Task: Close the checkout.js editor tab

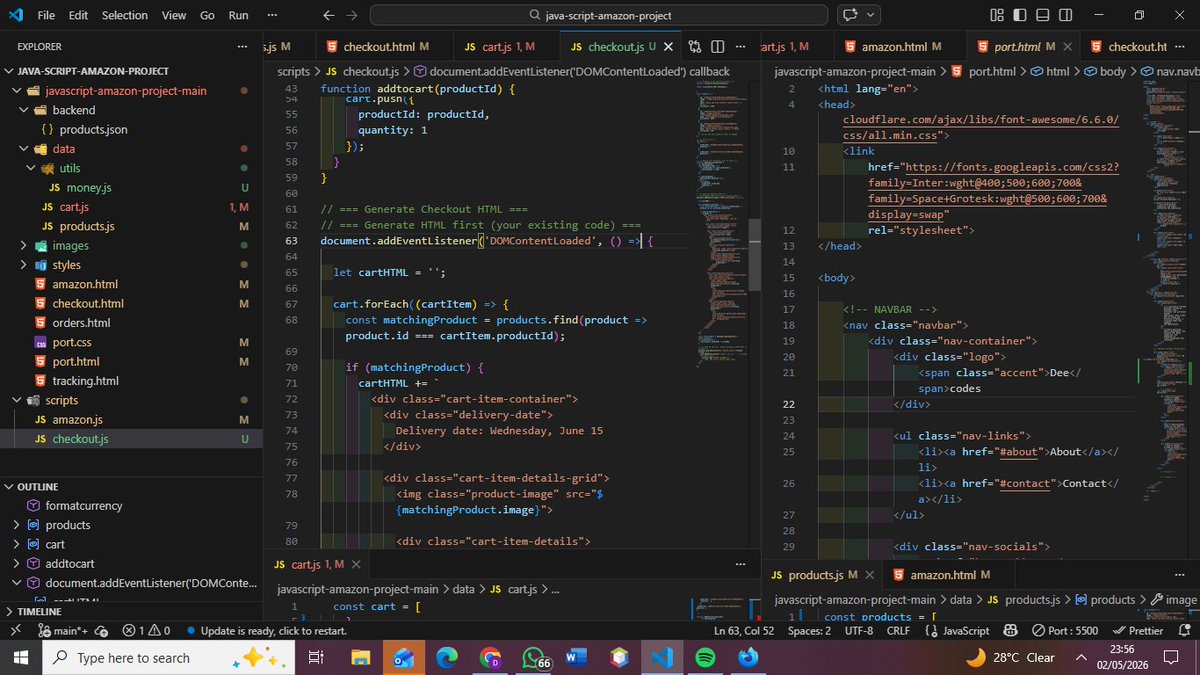Action: tap(668, 47)
